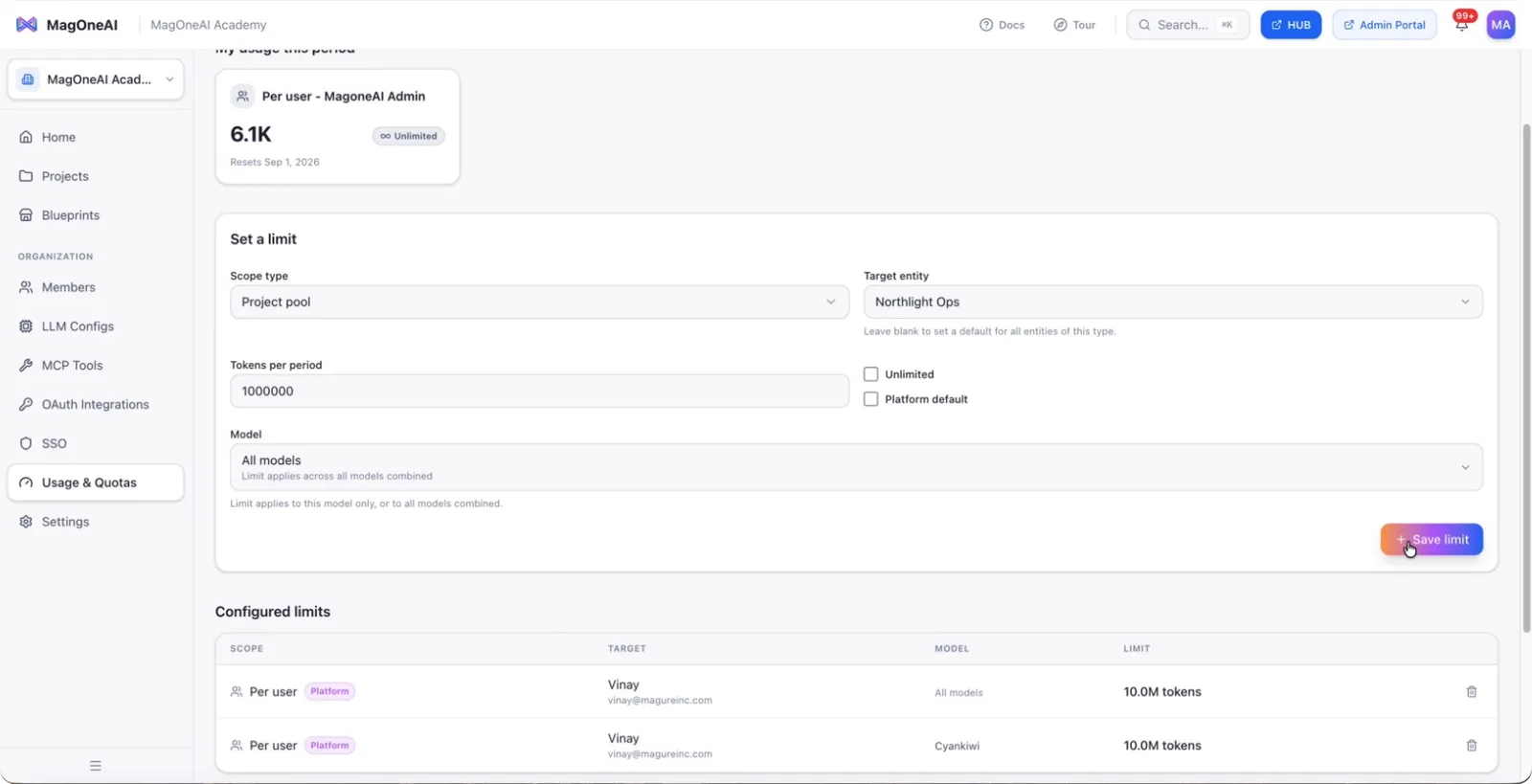This screenshot has height=784, width=1532.
Task: Click the Resets Sep 1, 2026 text
Action: 275,163
